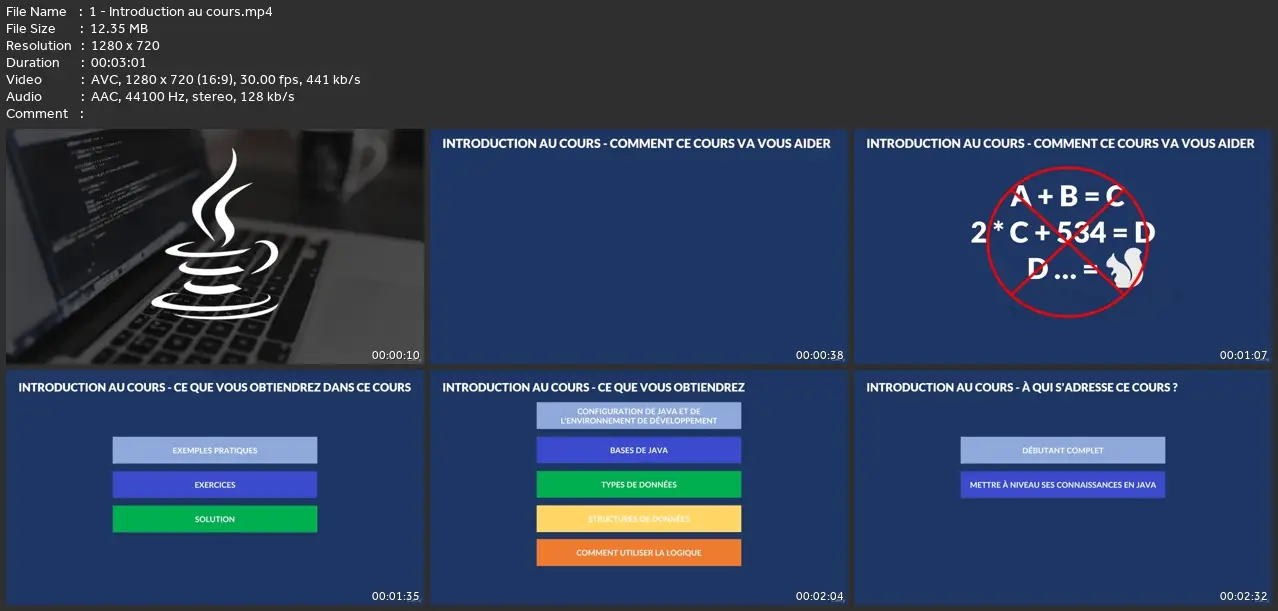Screen dimensions: 1278x611
Task: Click the audio info line starting with 'AAC'
Action: (193, 97)
